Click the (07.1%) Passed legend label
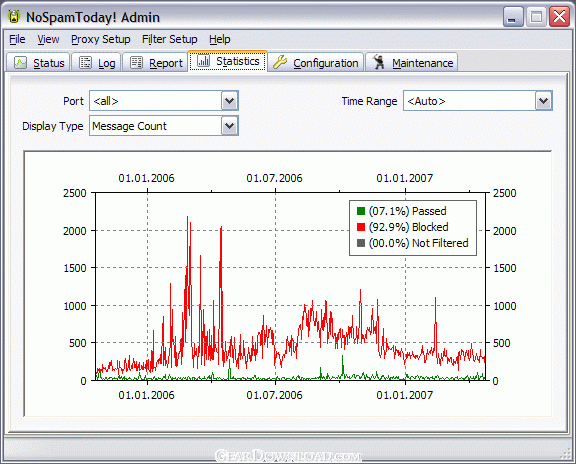 [x=408, y=211]
